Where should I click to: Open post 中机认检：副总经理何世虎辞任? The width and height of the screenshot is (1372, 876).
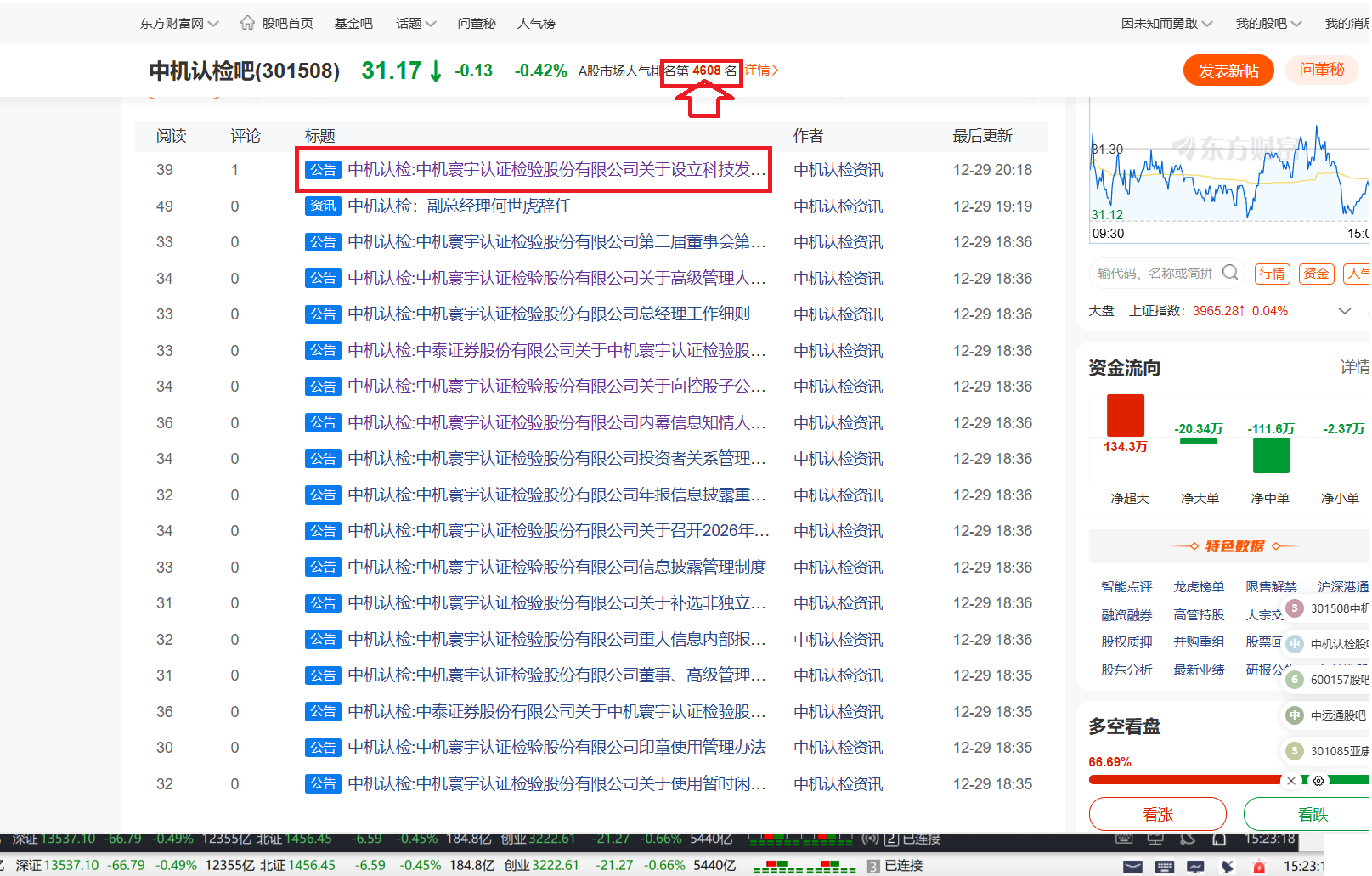(x=459, y=206)
